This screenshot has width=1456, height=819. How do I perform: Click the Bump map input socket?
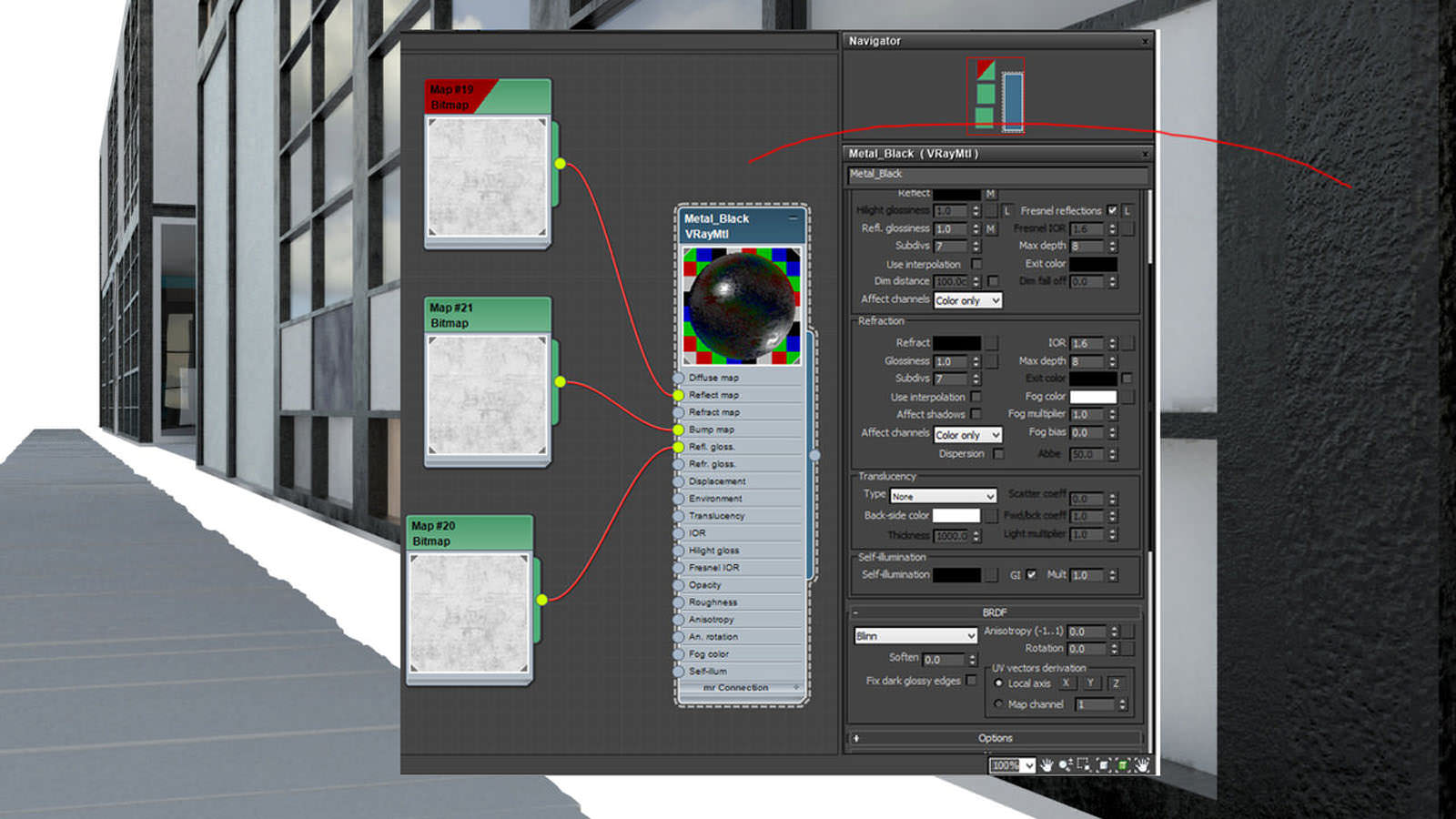[x=679, y=430]
